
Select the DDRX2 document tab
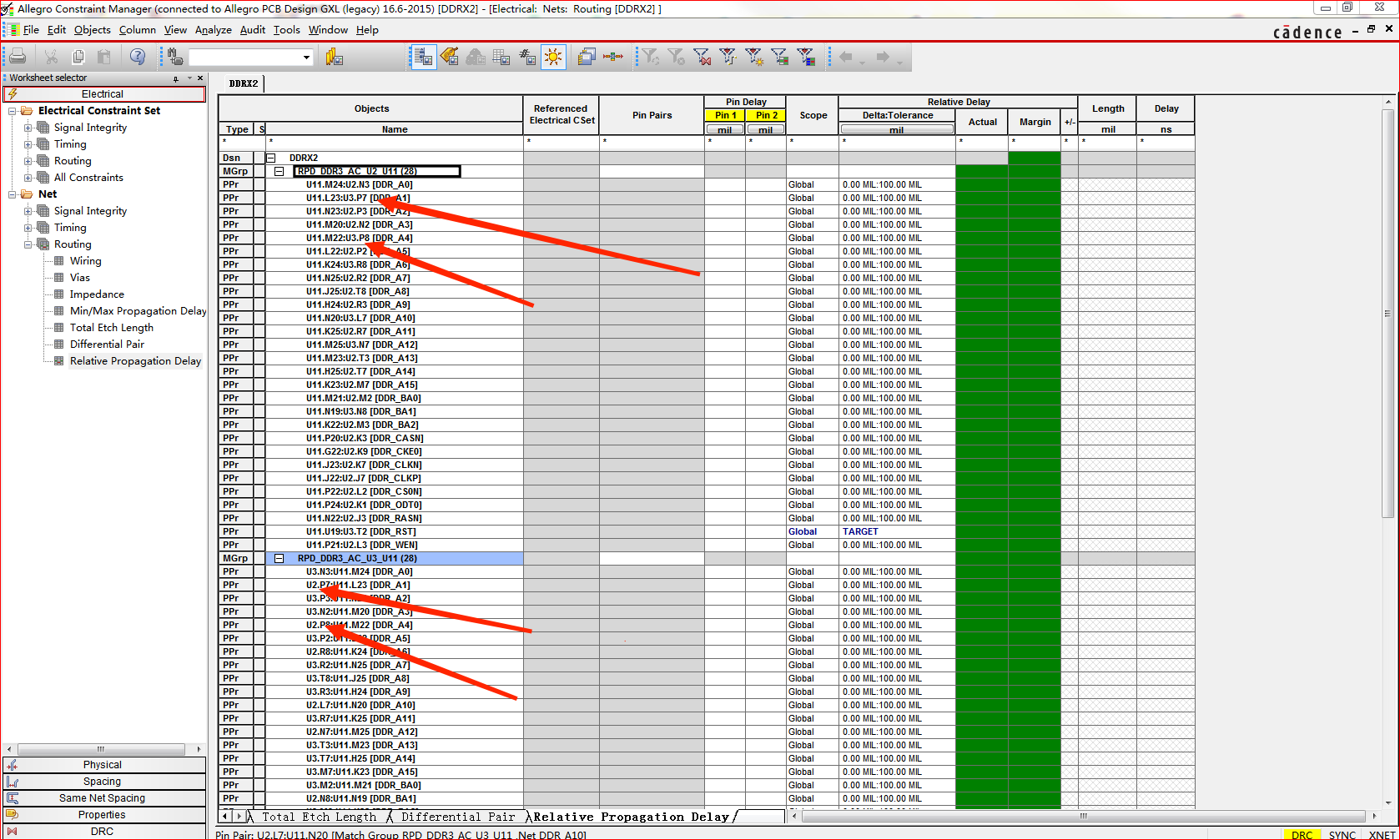pos(244,83)
